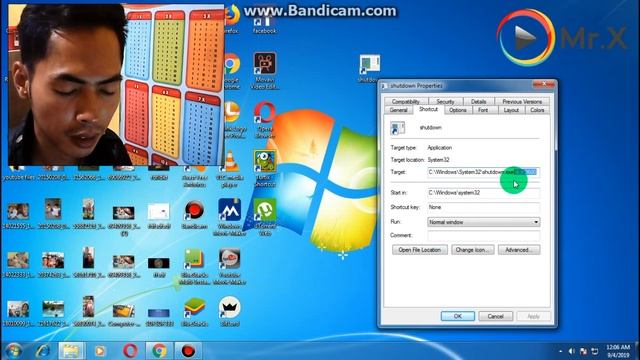Open the uTorrent desktop shortcut

click(x=265, y=216)
